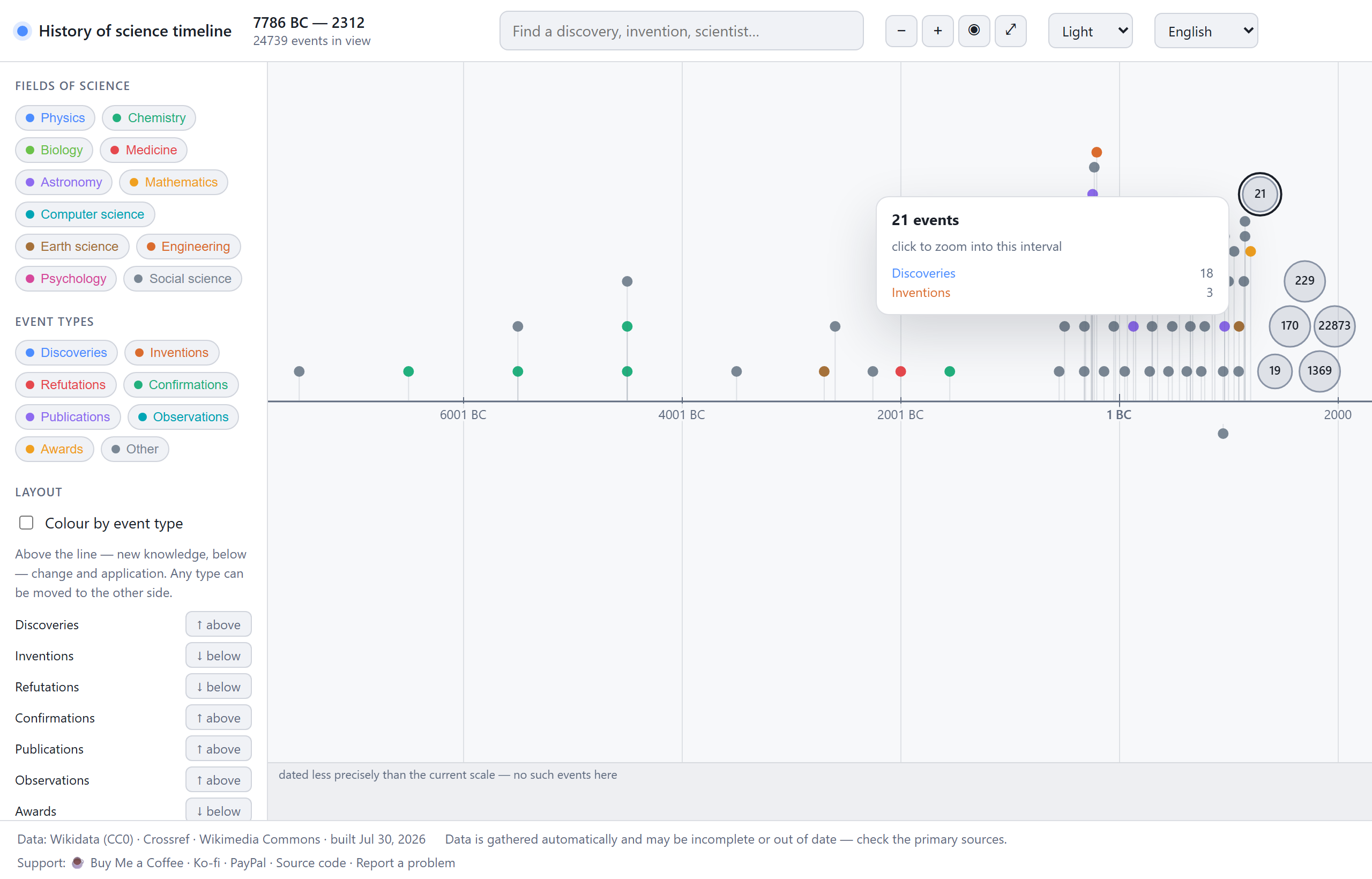Image resolution: width=1372 pixels, height=879 pixels.
Task: Switch Inventions layout from below
Action: 219,655
